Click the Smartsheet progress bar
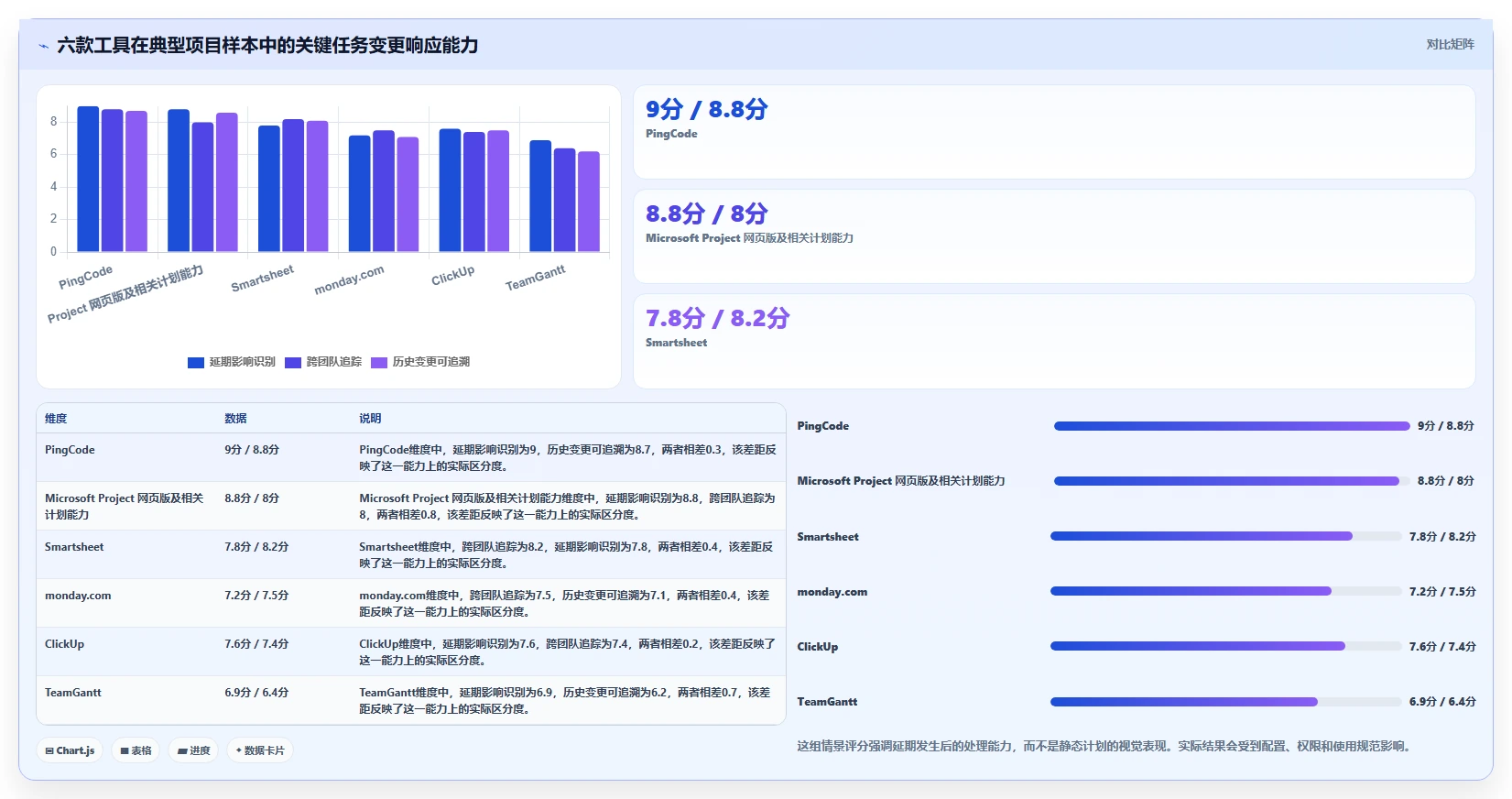The image size is (1512, 799). (x=1226, y=536)
